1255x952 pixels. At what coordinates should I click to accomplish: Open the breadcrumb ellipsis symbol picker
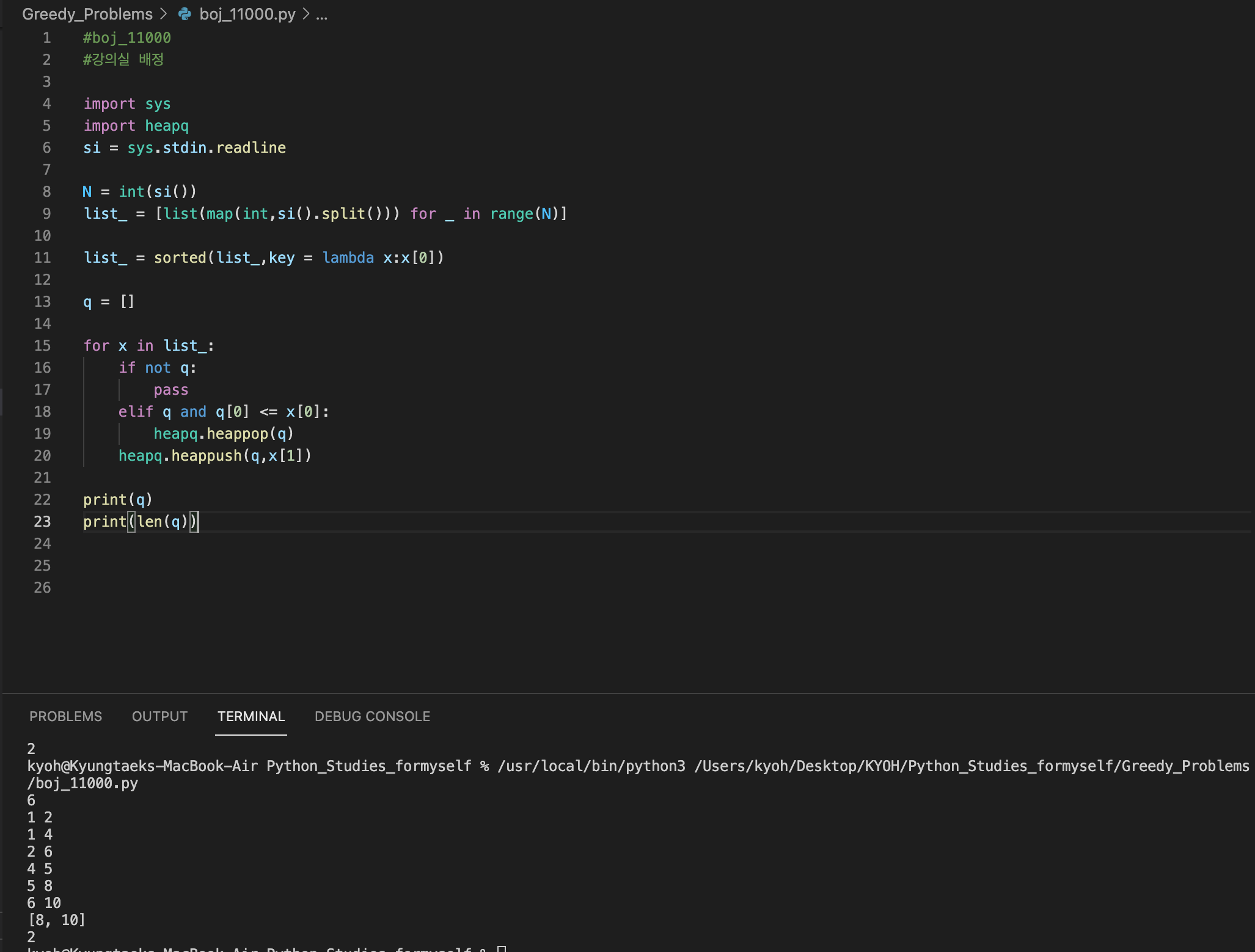[x=322, y=14]
